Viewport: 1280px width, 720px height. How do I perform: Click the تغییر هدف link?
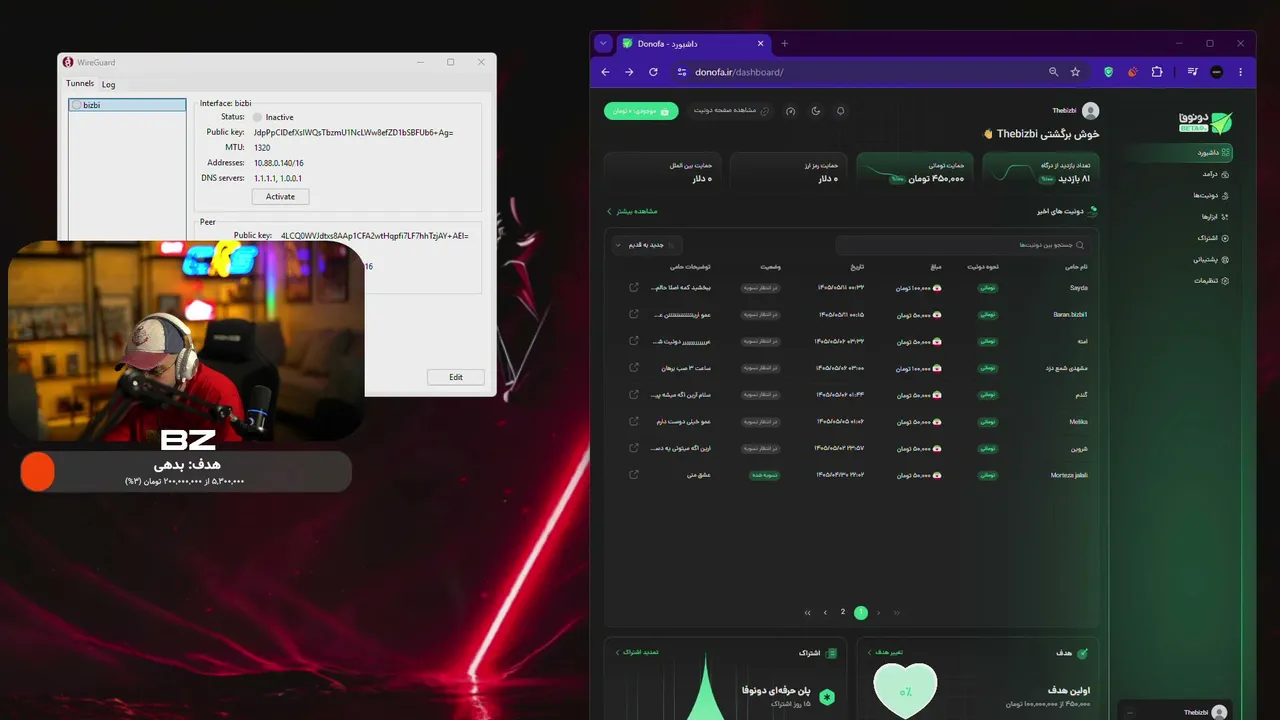885,652
